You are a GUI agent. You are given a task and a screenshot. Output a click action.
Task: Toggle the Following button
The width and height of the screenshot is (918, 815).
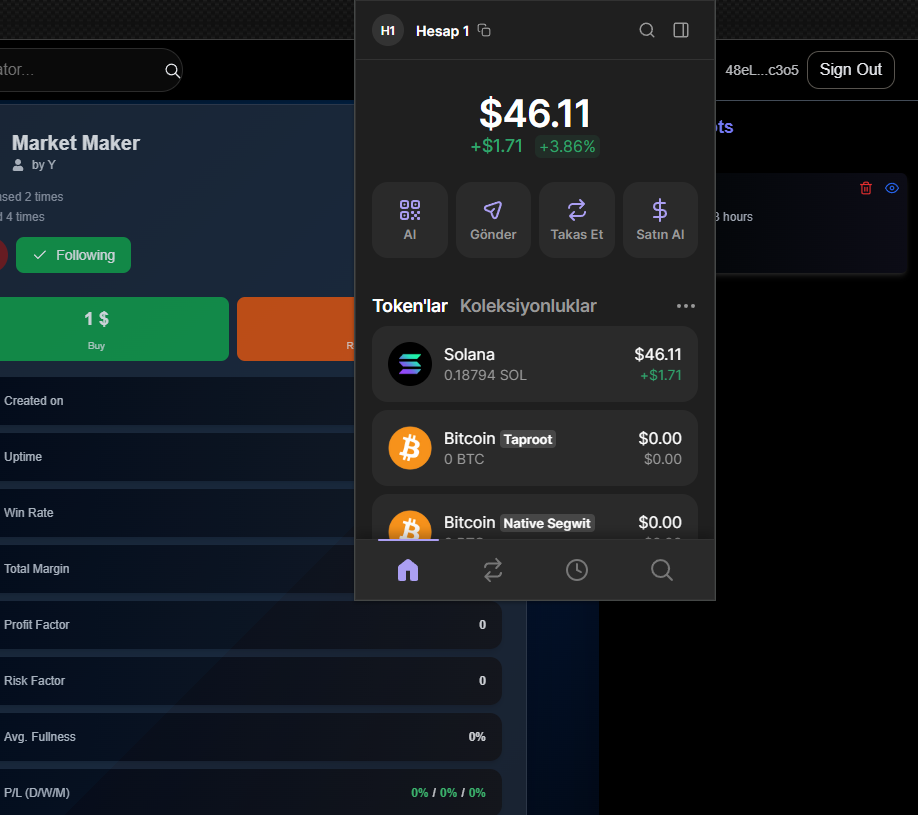coord(73,255)
